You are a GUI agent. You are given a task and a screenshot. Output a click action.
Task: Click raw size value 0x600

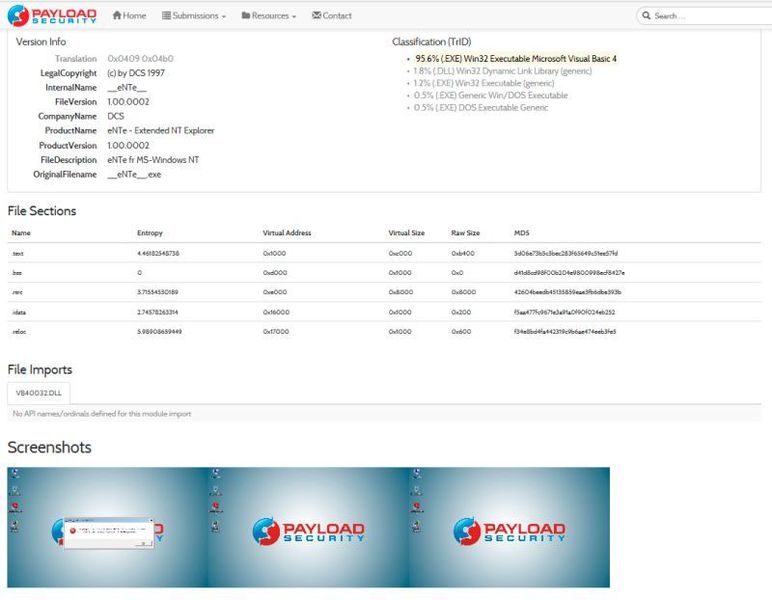(x=461, y=332)
